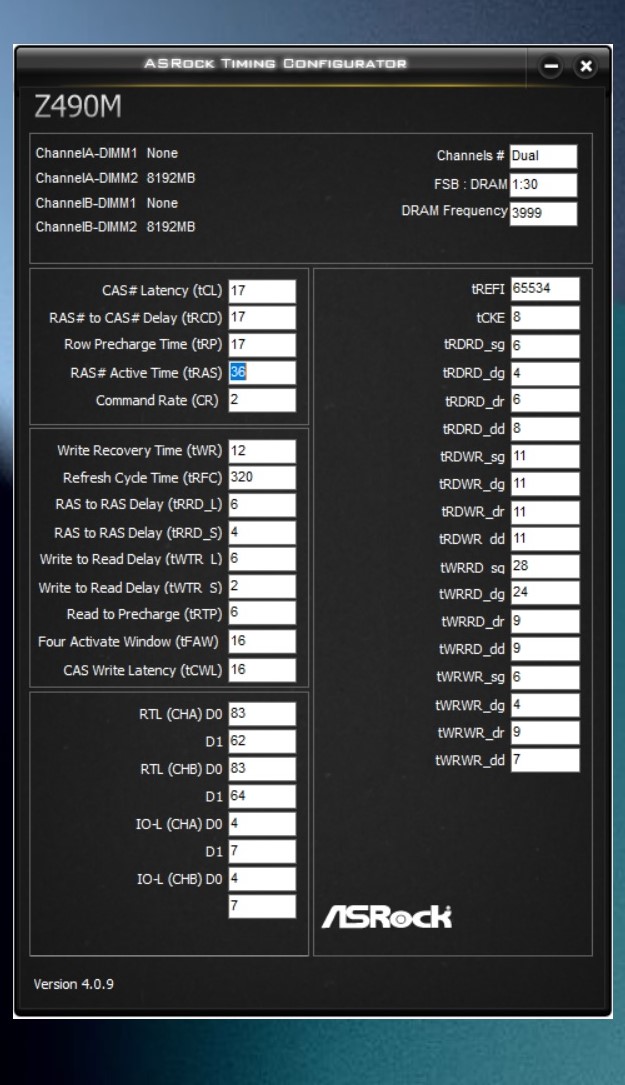Image resolution: width=625 pixels, height=1085 pixels.
Task: Select the FSB : DRAM ratio field
Action: (543, 185)
